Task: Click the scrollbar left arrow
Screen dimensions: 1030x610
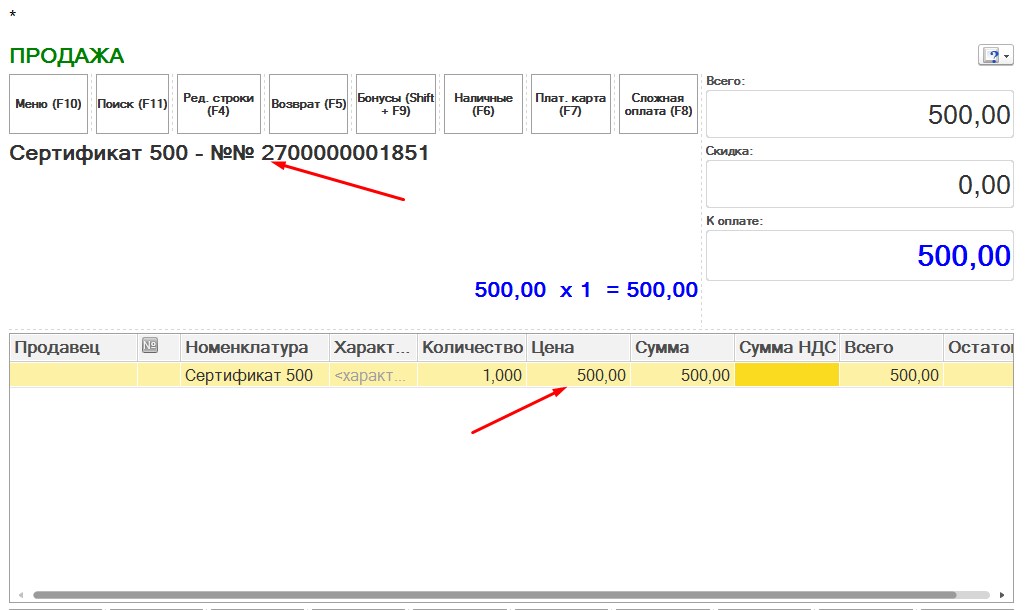Action: coord(20,595)
